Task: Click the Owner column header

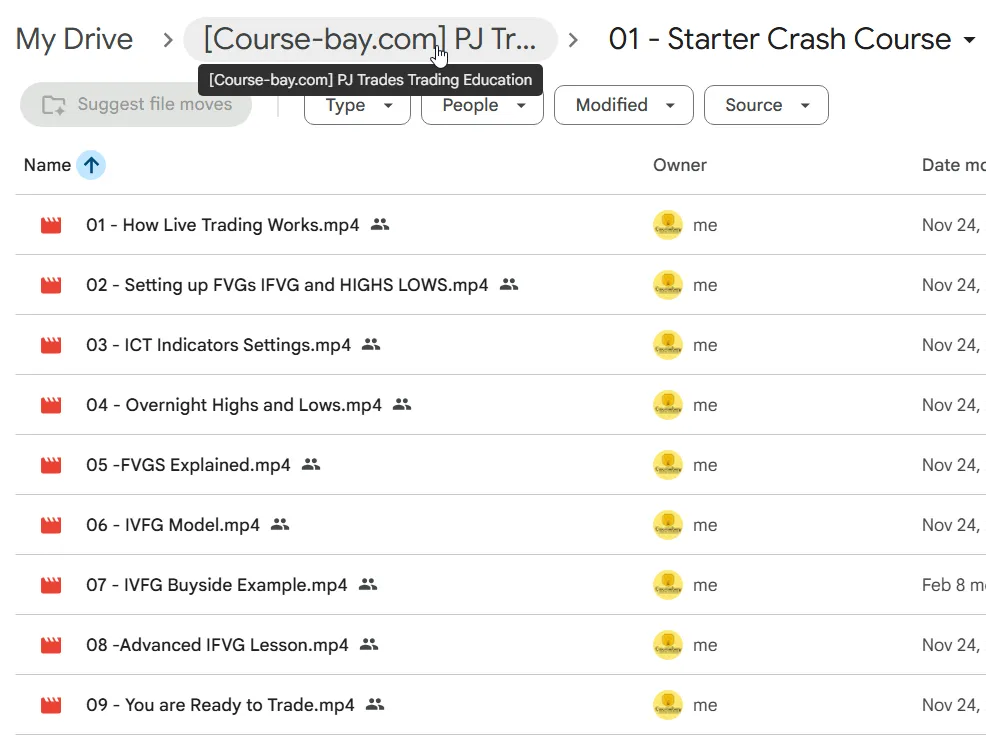Action: [680, 165]
